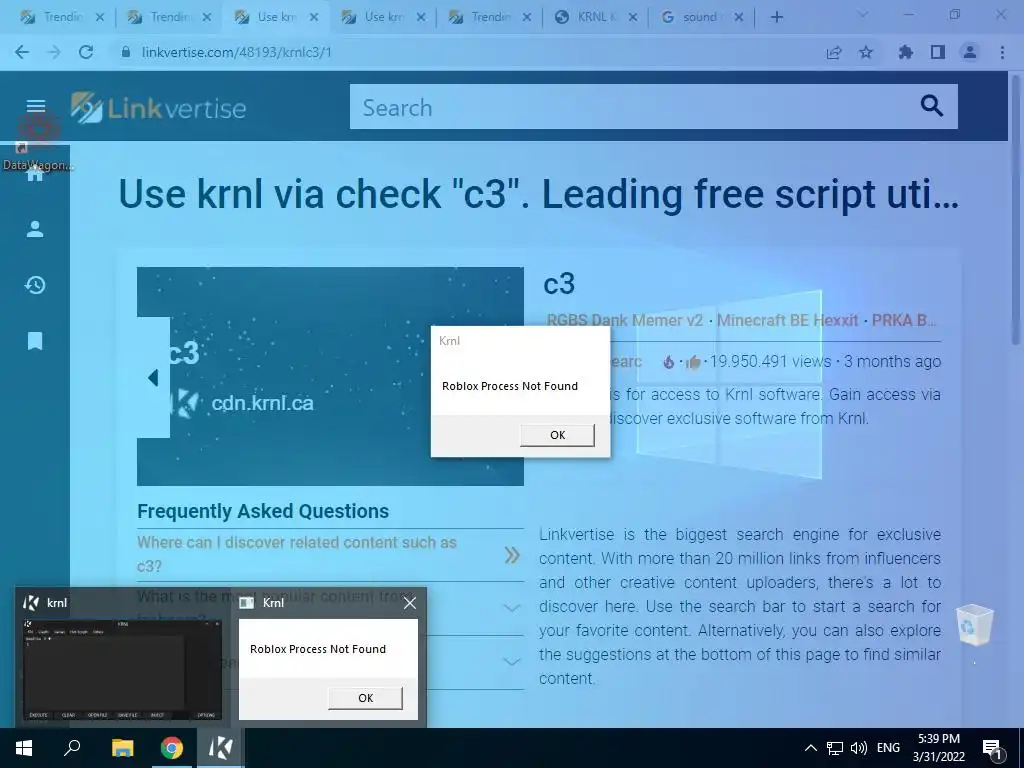The image size is (1024, 768).
Task: Expand the third FAQ chevron
Action: 512,662
